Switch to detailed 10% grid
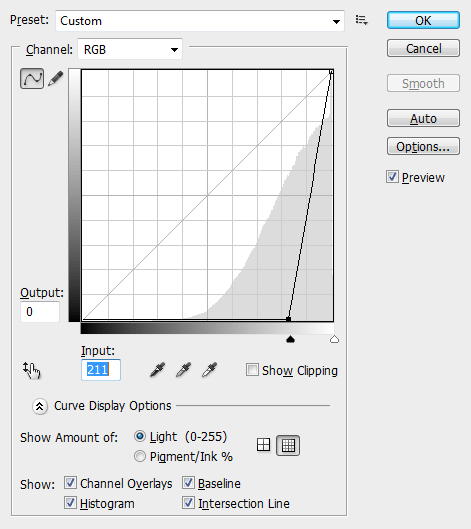471x529 pixels. tap(288, 445)
